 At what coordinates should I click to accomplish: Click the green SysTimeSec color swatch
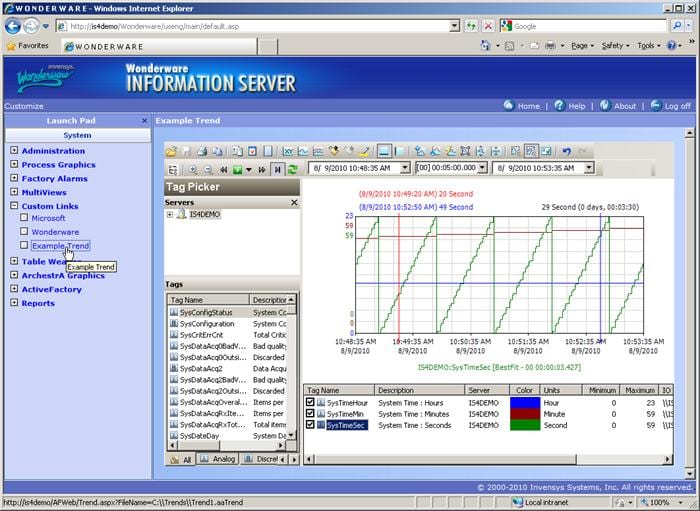coord(525,424)
